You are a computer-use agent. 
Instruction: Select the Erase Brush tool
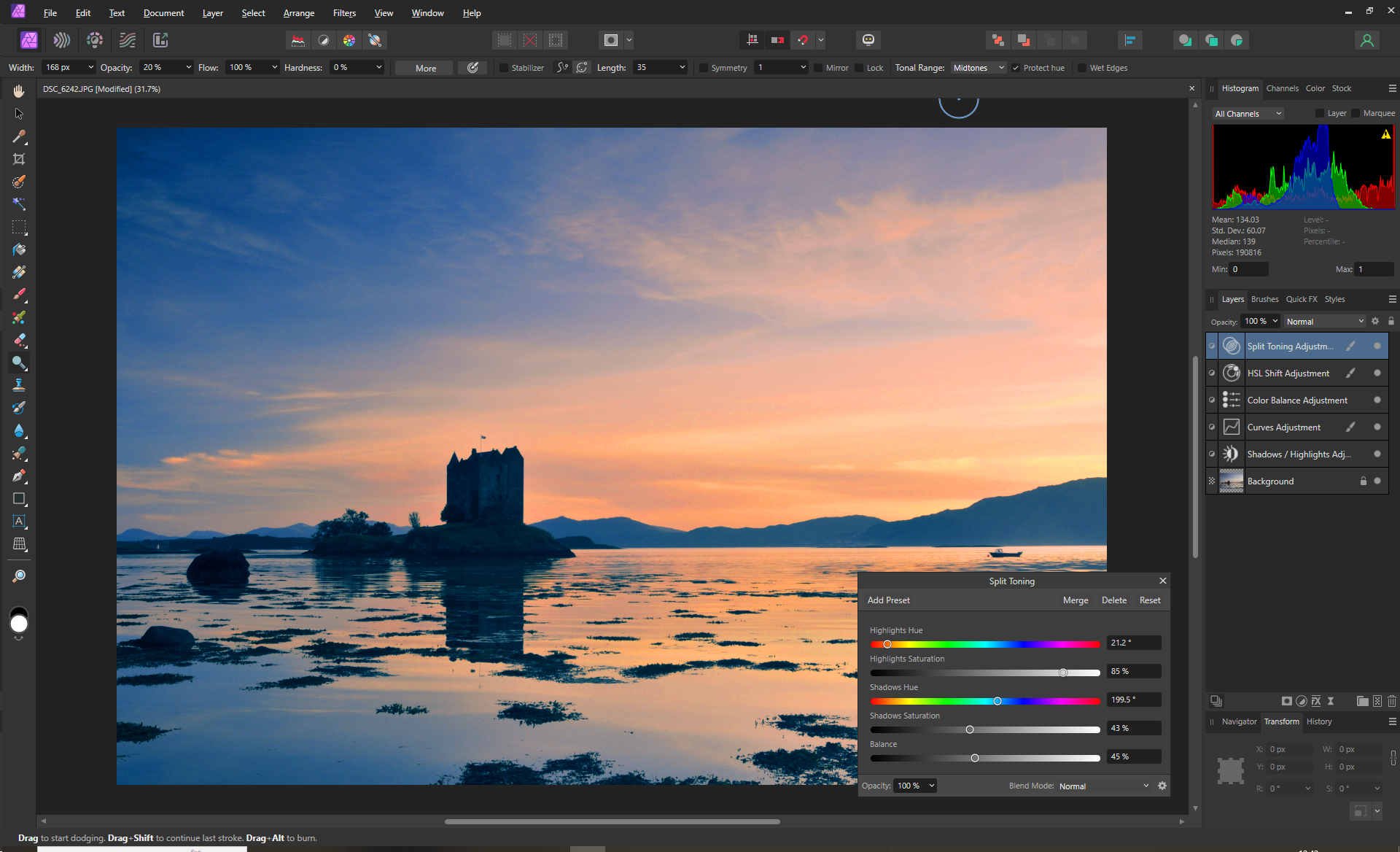coord(19,340)
